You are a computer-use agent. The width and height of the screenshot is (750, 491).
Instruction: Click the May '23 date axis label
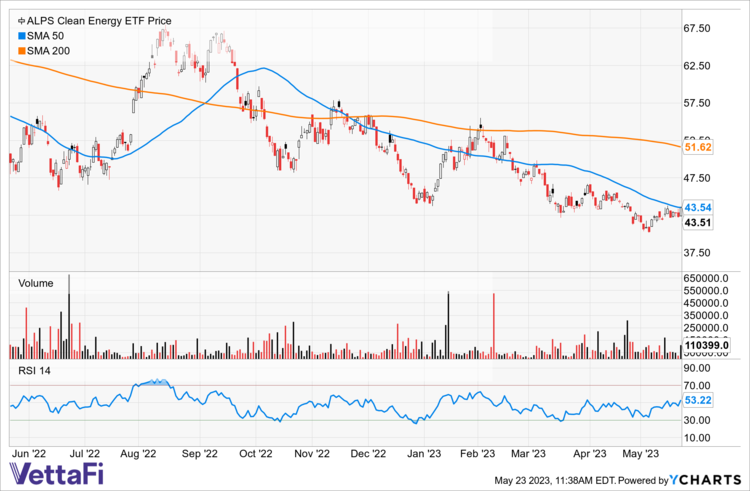(x=643, y=452)
